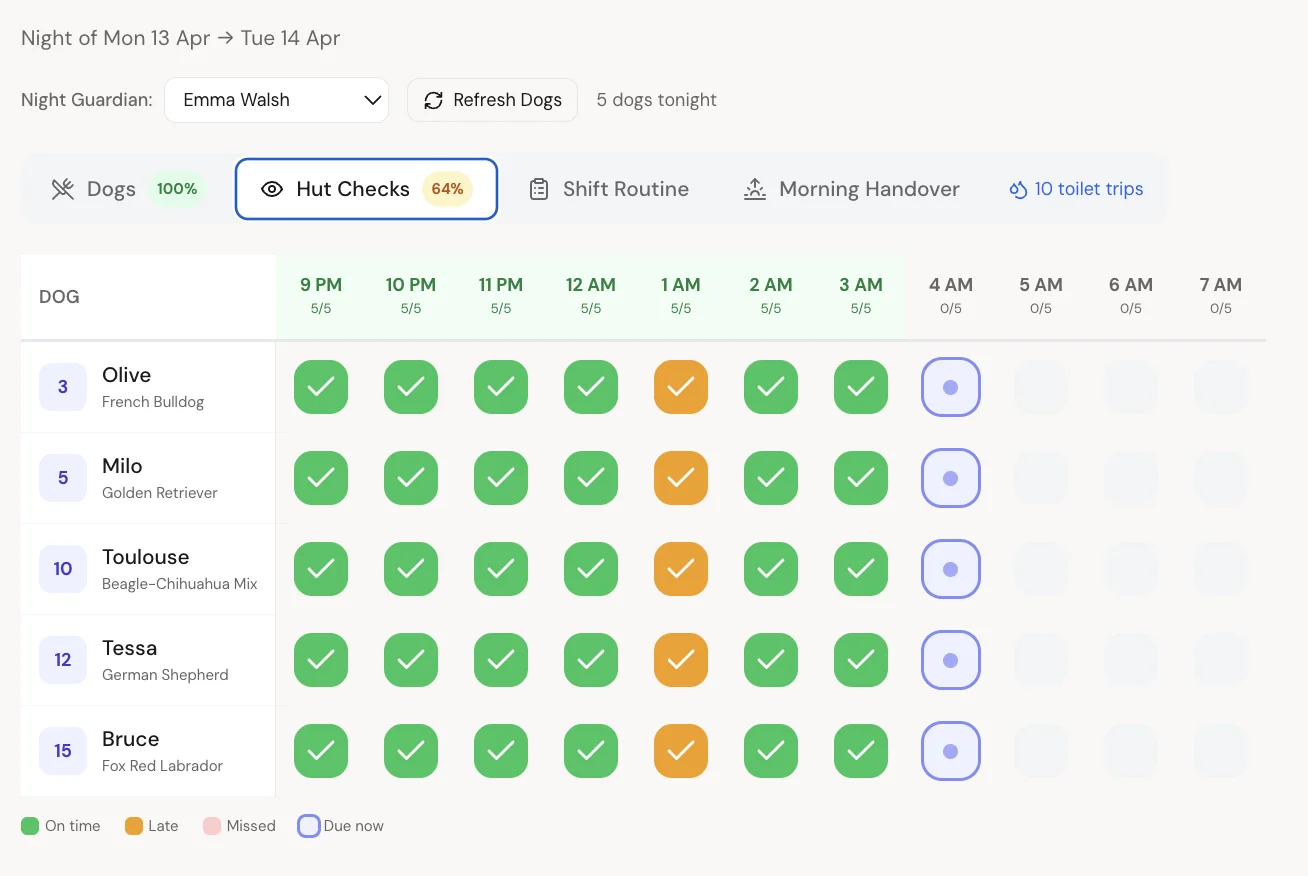Screen dimensions: 1308x876
Task: Toggle Toulouse's late 1 AM check
Action: [x=681, y=569]
